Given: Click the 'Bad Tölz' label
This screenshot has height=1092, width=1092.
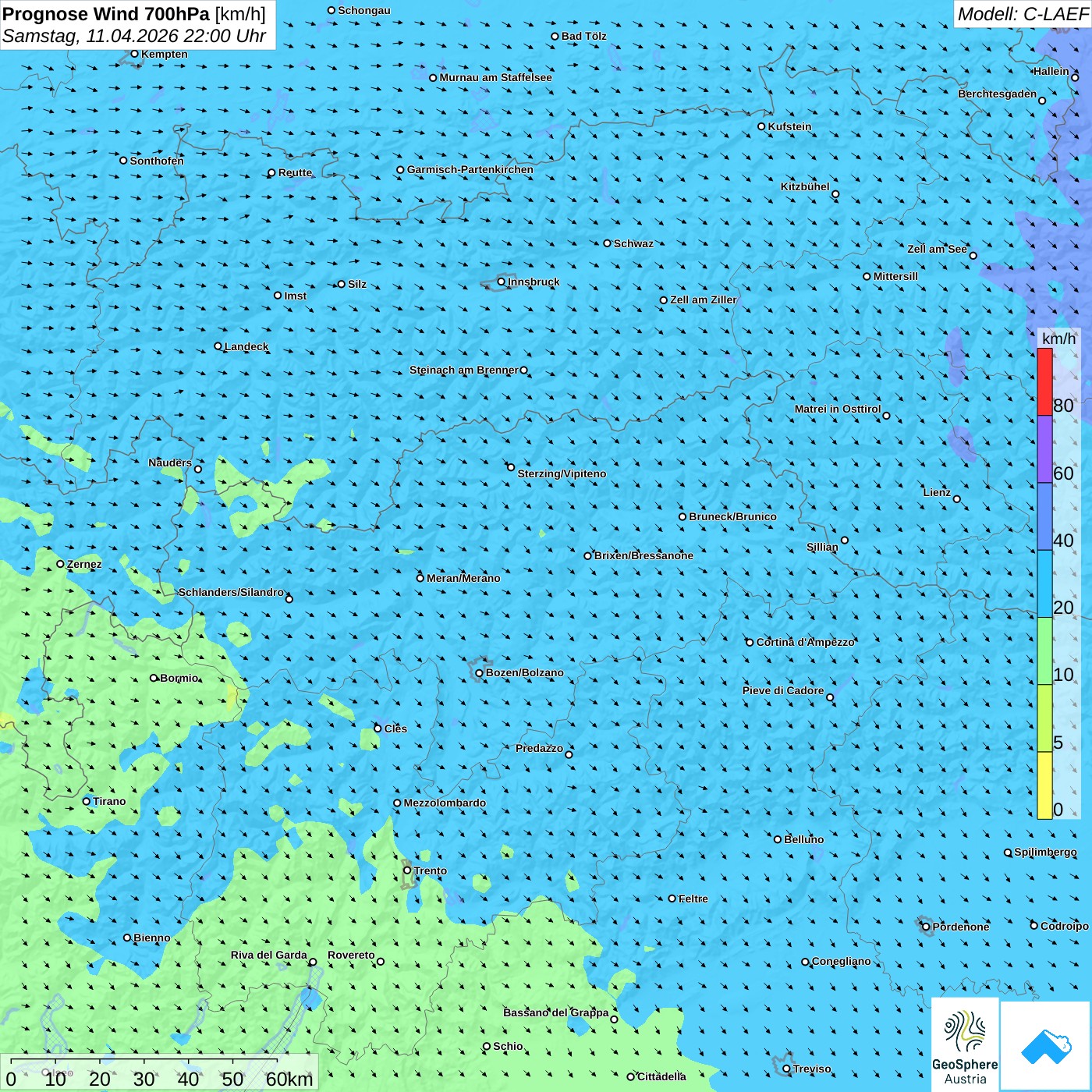Looking at the screenshot, I should point(584,36).
